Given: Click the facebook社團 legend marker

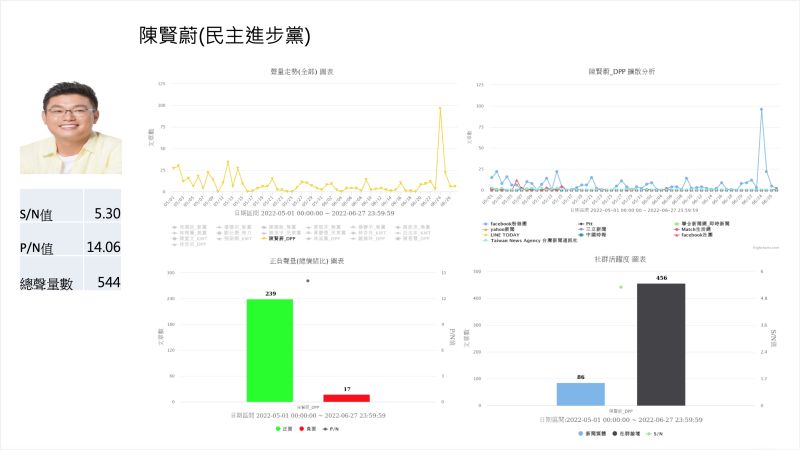Looking at the screenshot, I should click(676, 235).
